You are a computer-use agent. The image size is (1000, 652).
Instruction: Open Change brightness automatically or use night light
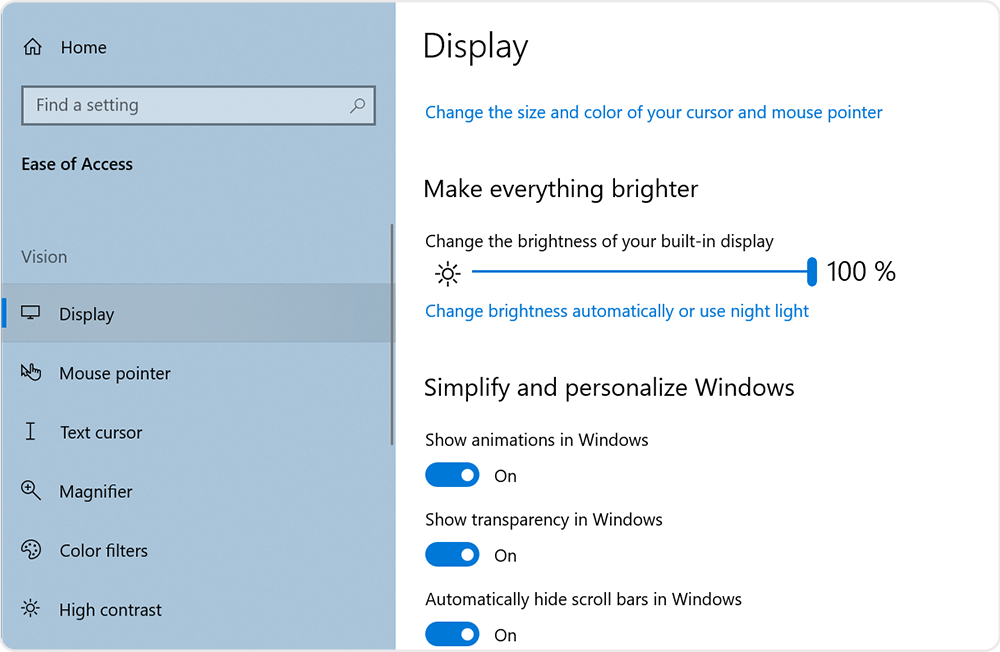[x=617, y=311]
